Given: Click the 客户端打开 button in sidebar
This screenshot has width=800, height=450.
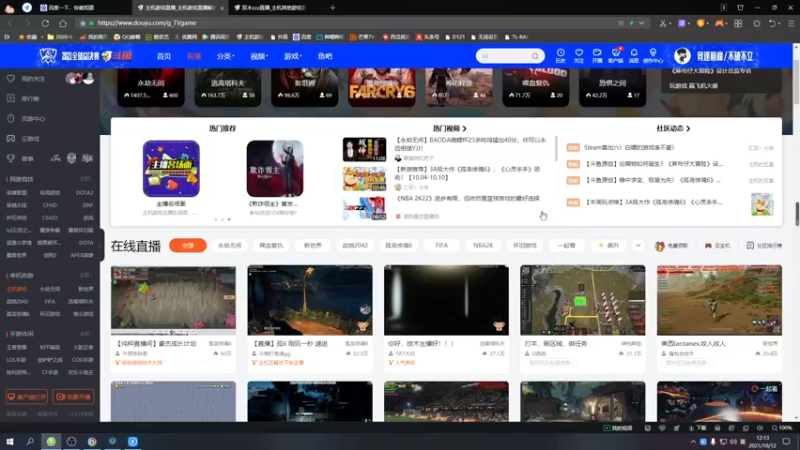Looking at the screenshot, I should (27, 397).
